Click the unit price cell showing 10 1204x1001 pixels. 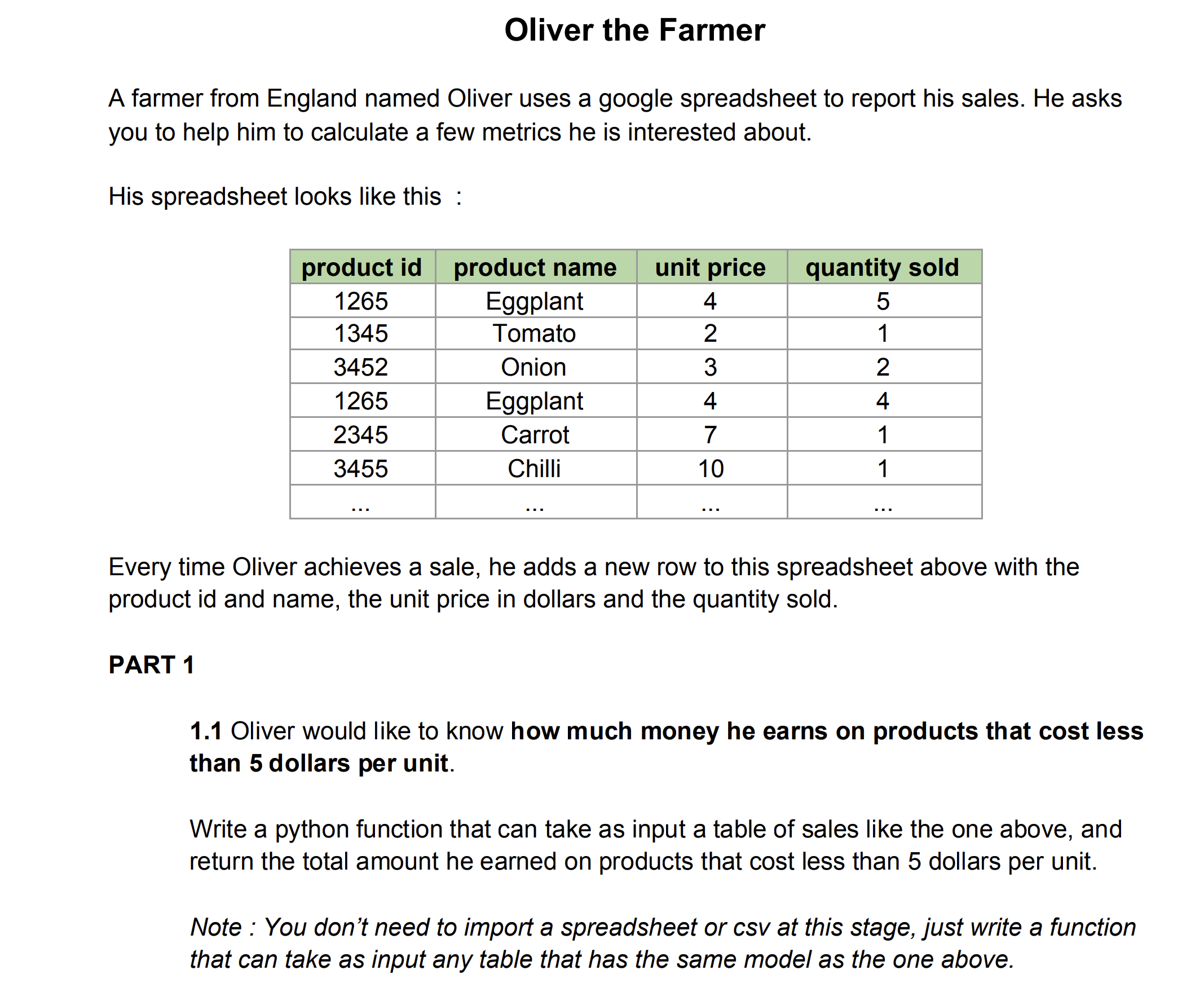(x=712, y=469)
